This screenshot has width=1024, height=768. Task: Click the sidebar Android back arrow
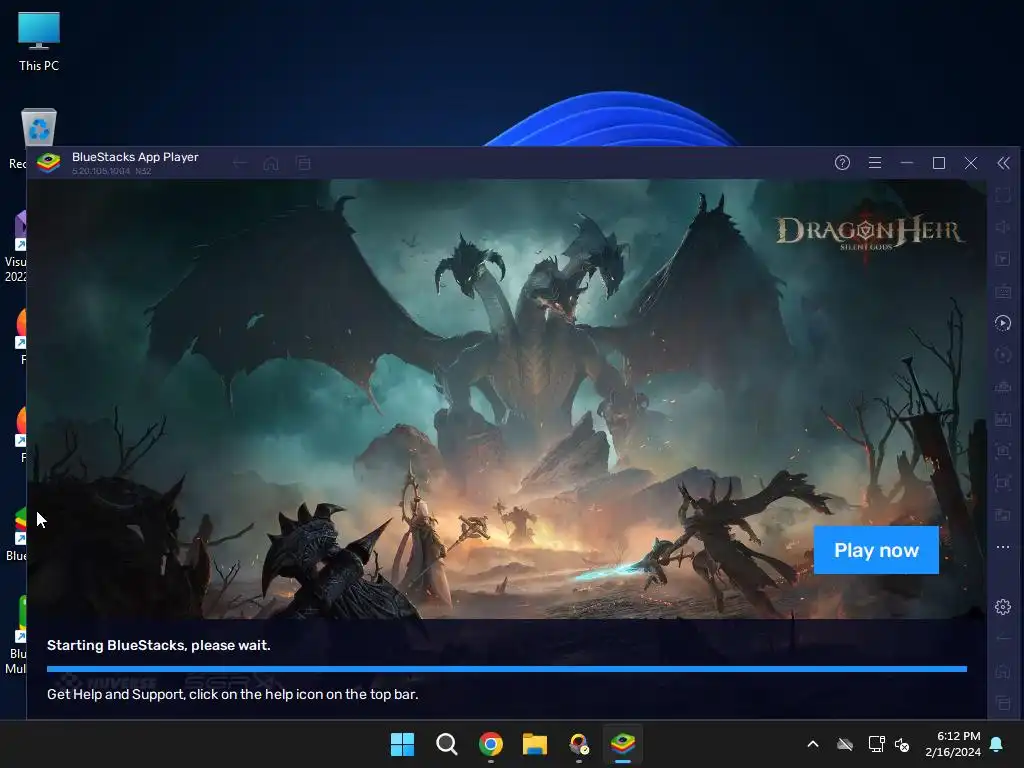pyautogui.click(x=1003, y=638)
